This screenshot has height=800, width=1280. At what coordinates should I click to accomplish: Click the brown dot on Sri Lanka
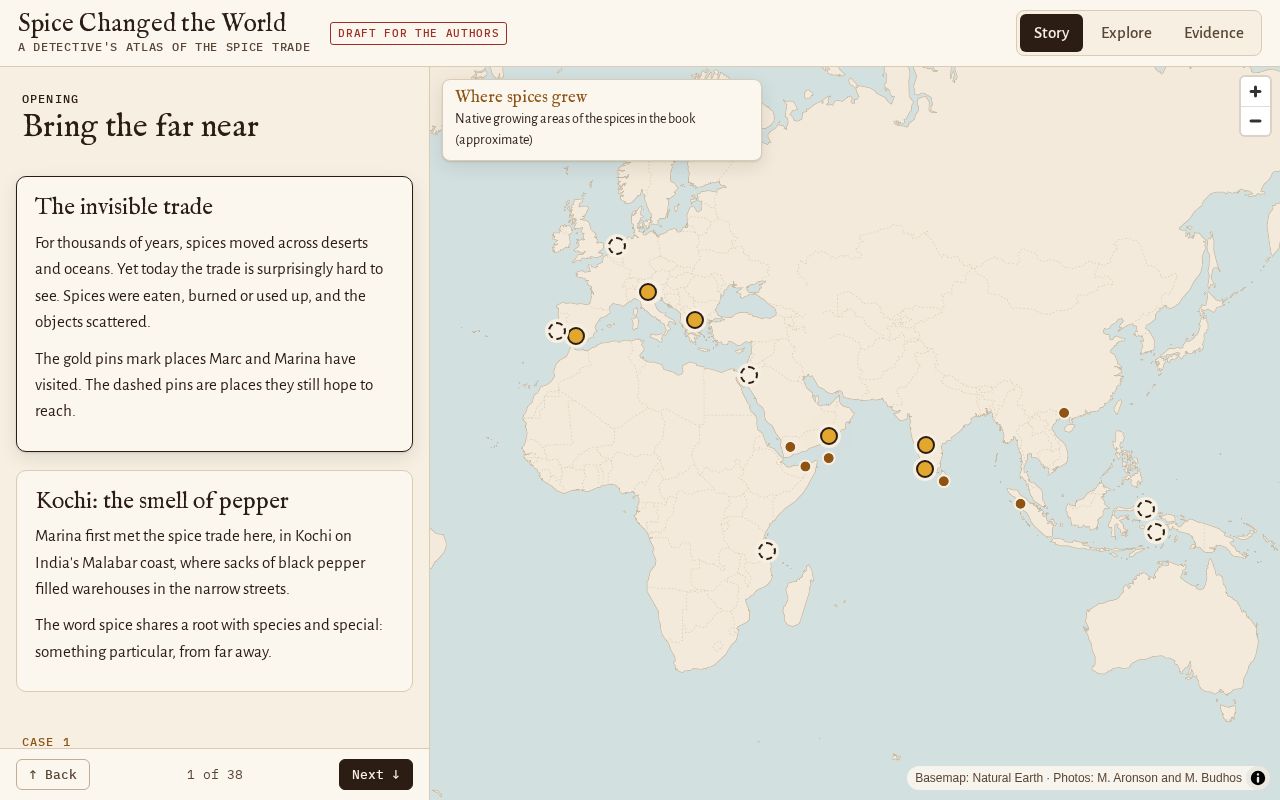click(x=943, y=482)
